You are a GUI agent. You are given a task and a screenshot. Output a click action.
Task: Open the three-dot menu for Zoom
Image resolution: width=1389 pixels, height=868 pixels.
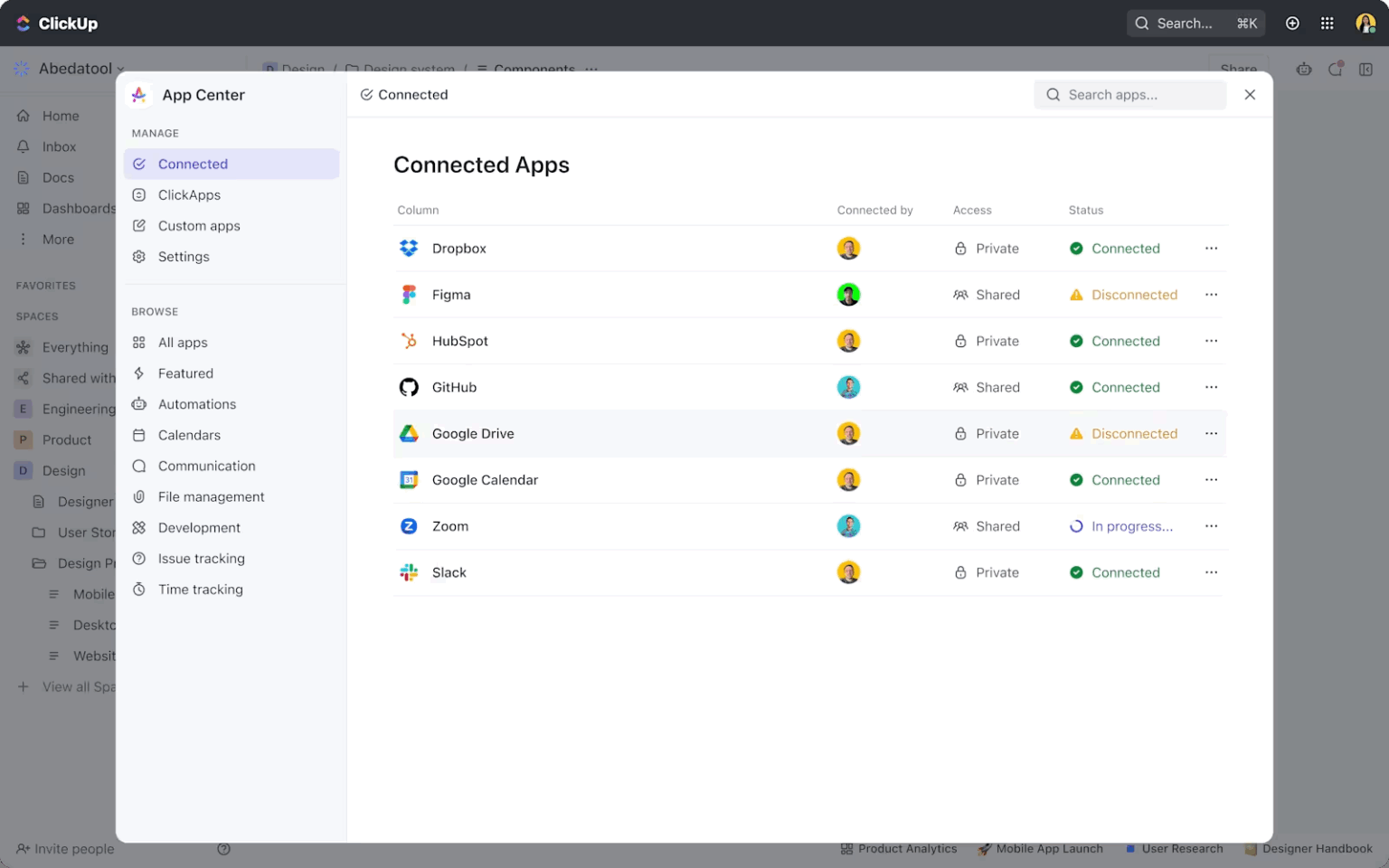tap(1211, 526)
